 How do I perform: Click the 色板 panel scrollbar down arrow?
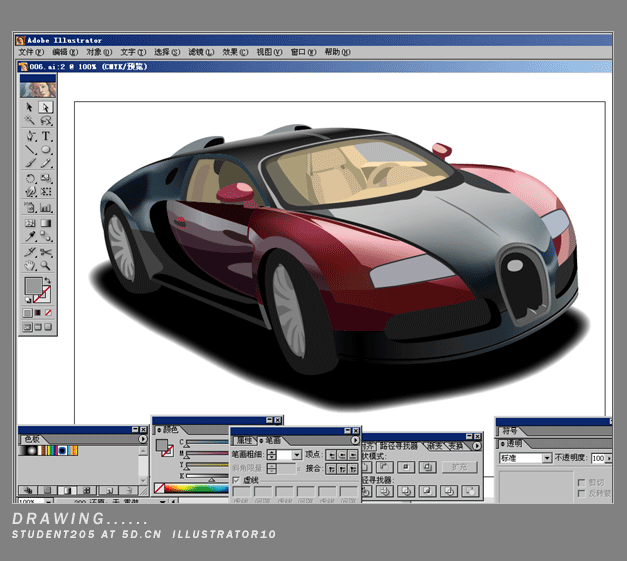tap(143, 479)
